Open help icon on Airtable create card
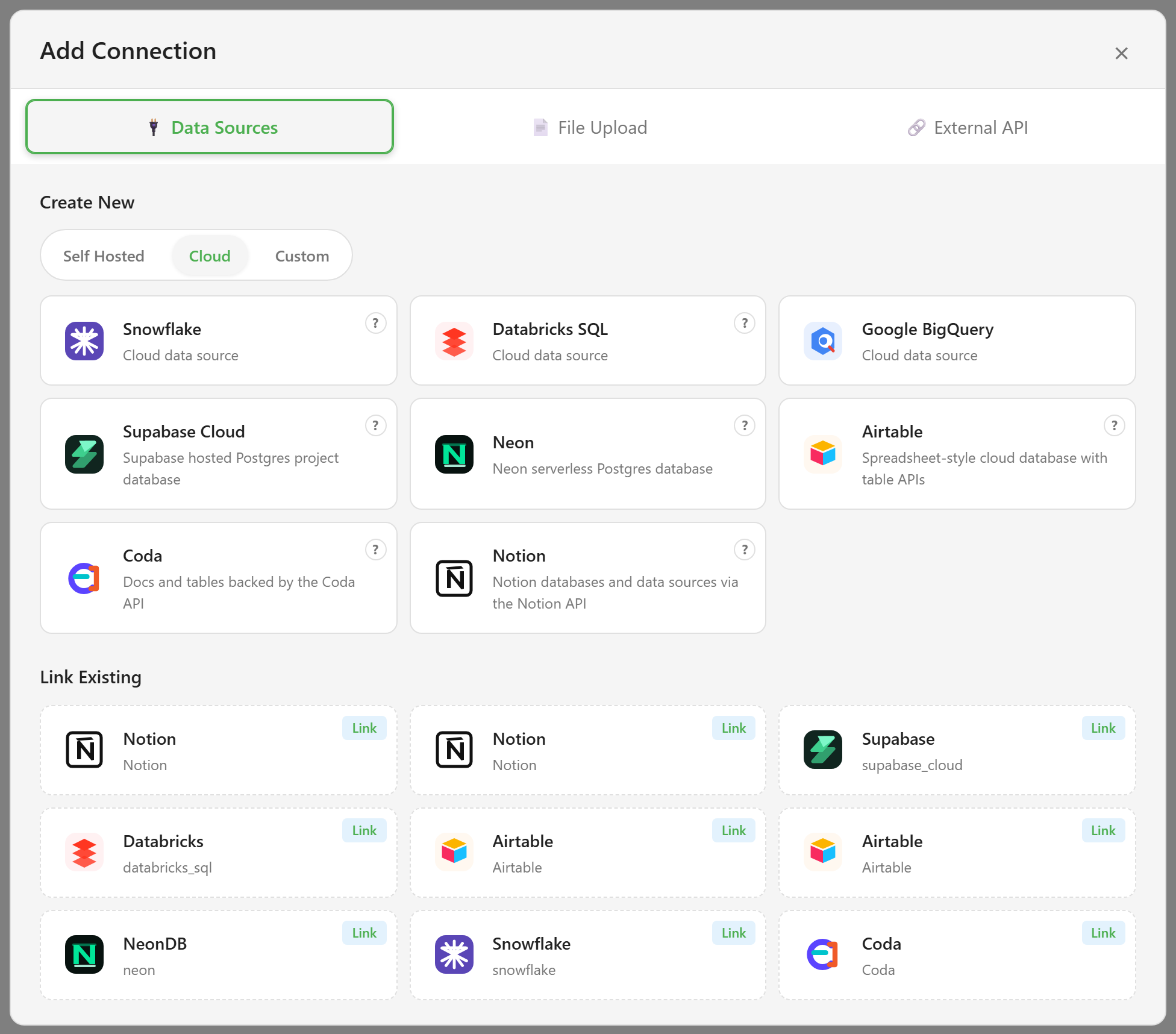 coord(1114,425)
